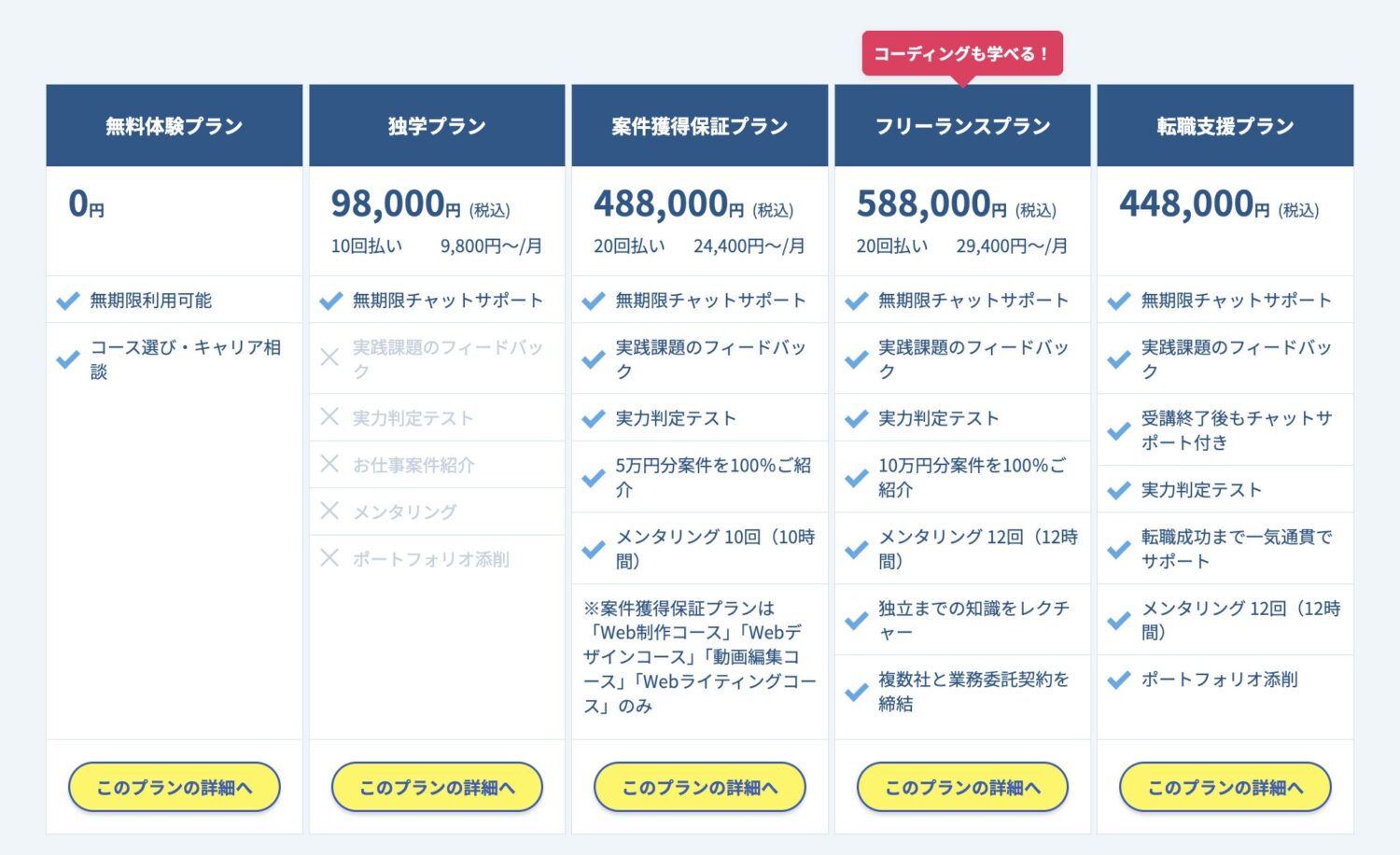This screenshot has height=855, width=1400.
Task: Click checkmark beside 5万円分案件を100%ご紹介
Action: coord(594,478)
